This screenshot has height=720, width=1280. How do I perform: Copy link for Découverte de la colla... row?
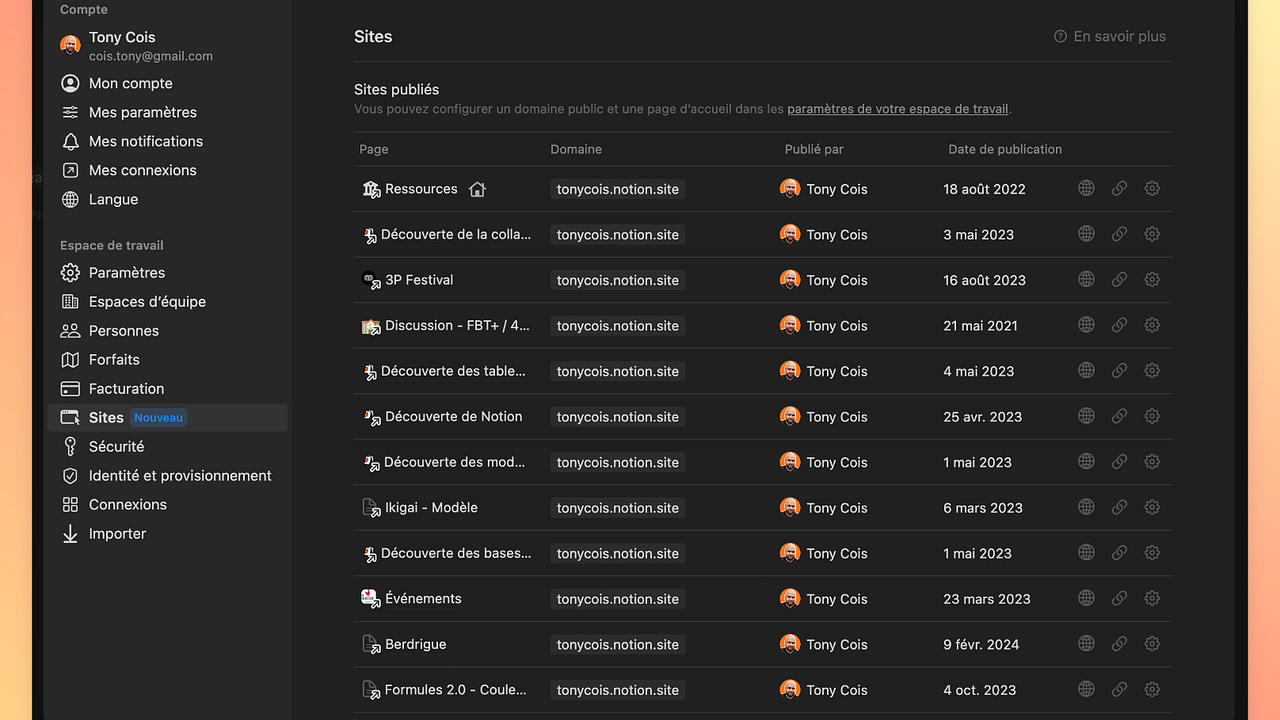click(x=1119, y=234)
